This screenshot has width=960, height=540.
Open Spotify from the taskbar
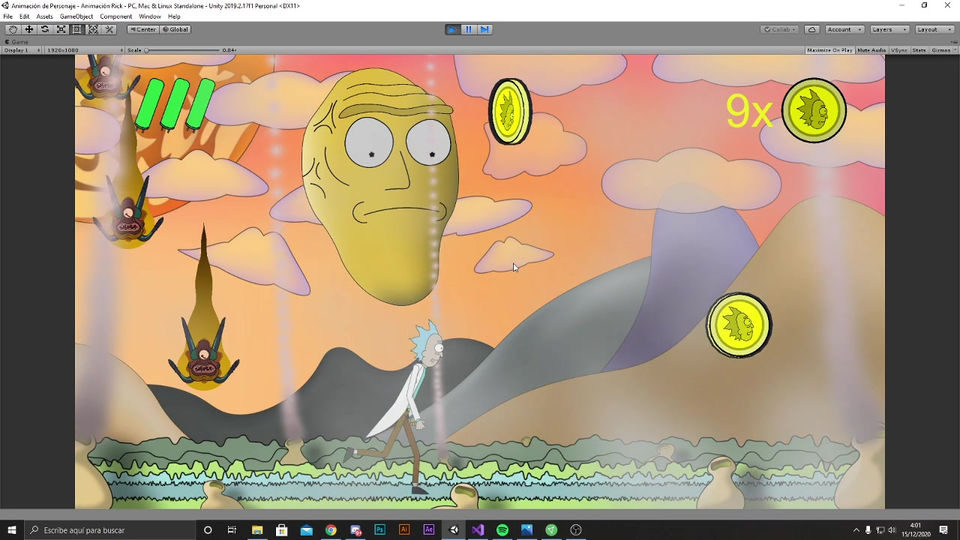click(x=503, y=530)
